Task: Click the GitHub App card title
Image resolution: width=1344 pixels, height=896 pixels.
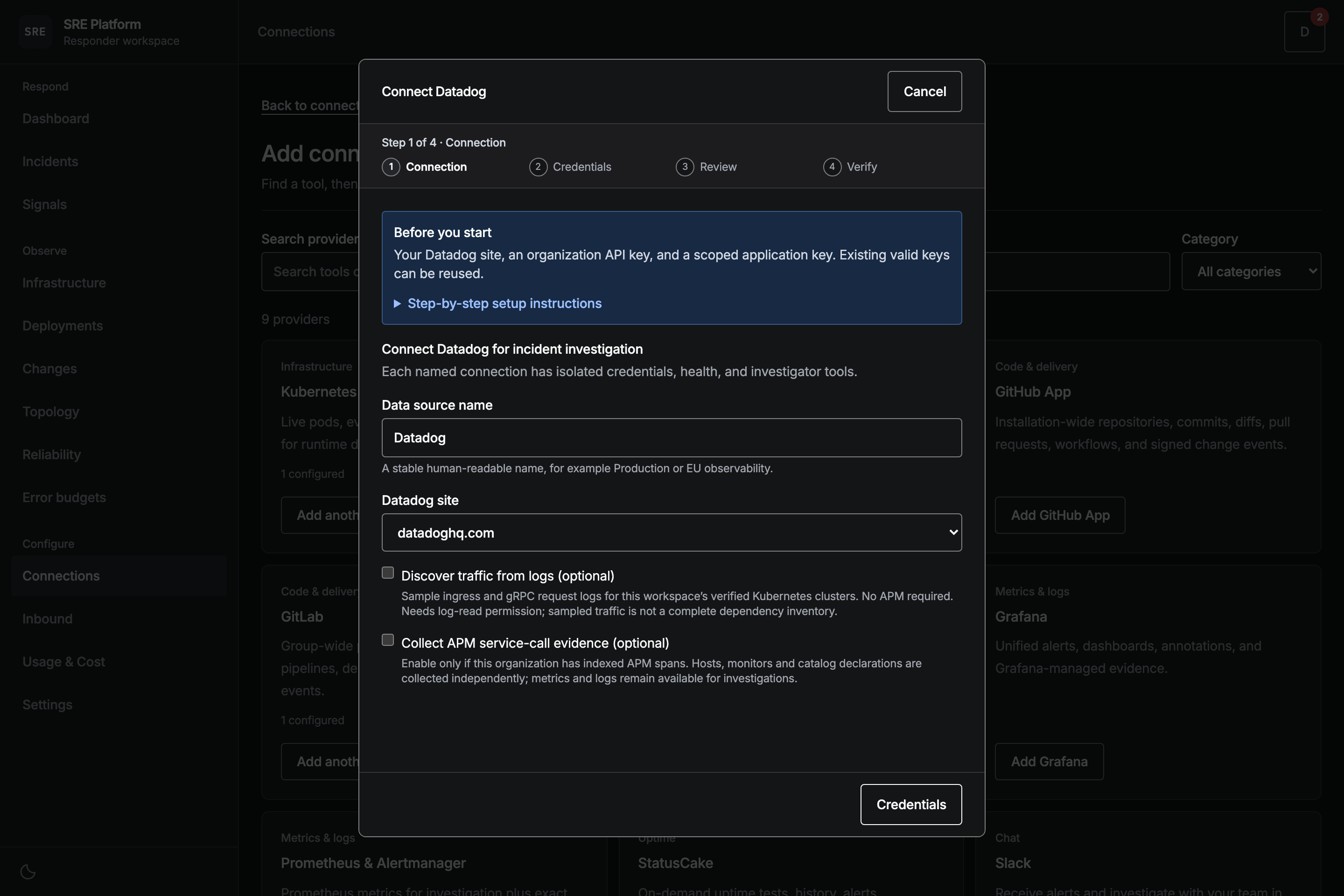Action: [x=1033, y=392]
